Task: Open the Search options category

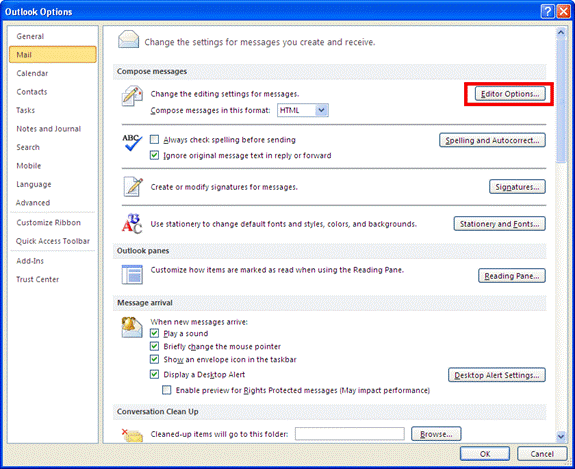Action: (x=53, y=147)
